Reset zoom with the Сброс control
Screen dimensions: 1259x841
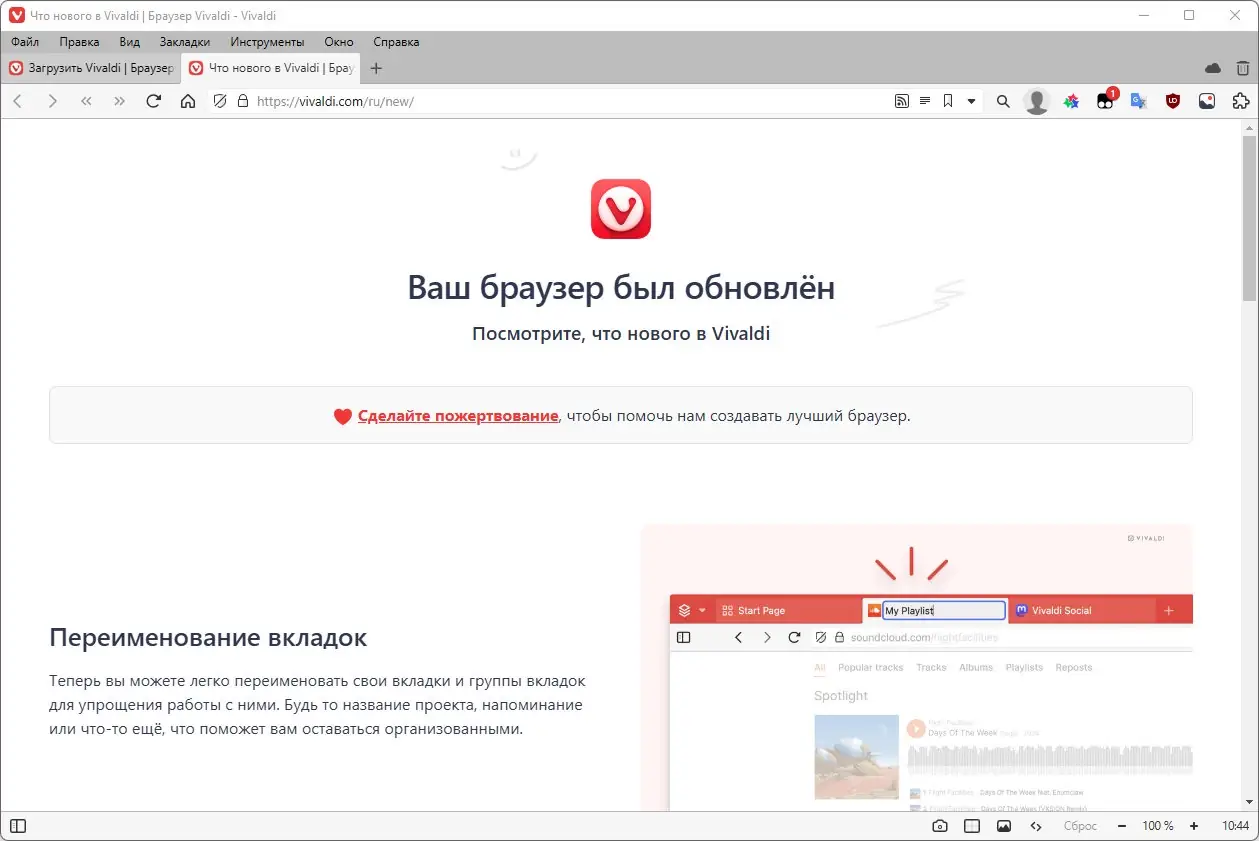[x=1080, y=825]
